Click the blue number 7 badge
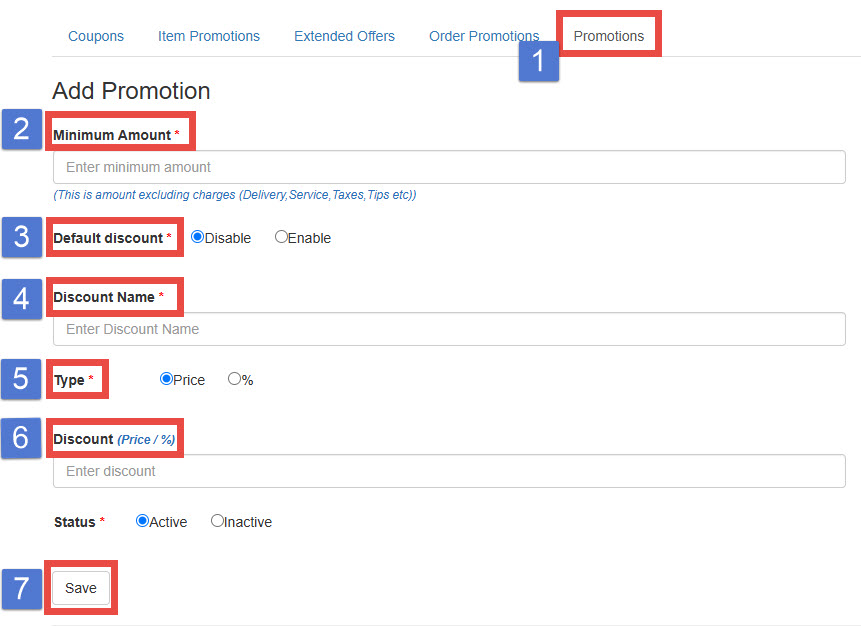This screenshot has width=861, height=627. (x=21, y=588)
